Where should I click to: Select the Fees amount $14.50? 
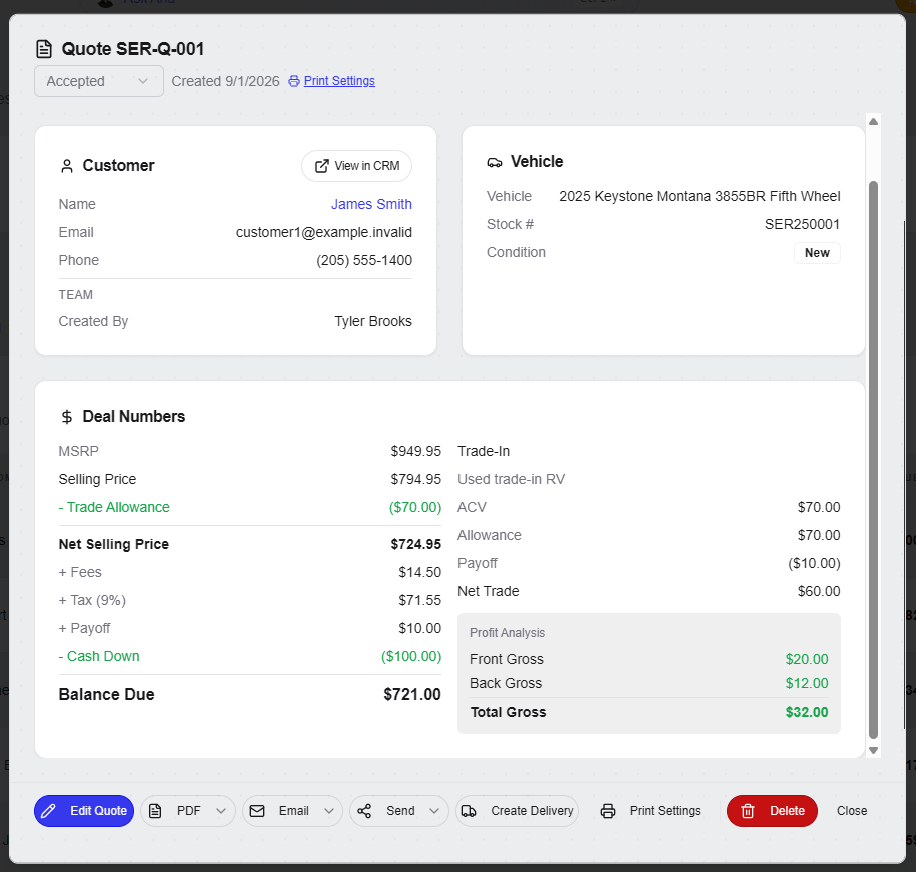click(x=419, y=572)
